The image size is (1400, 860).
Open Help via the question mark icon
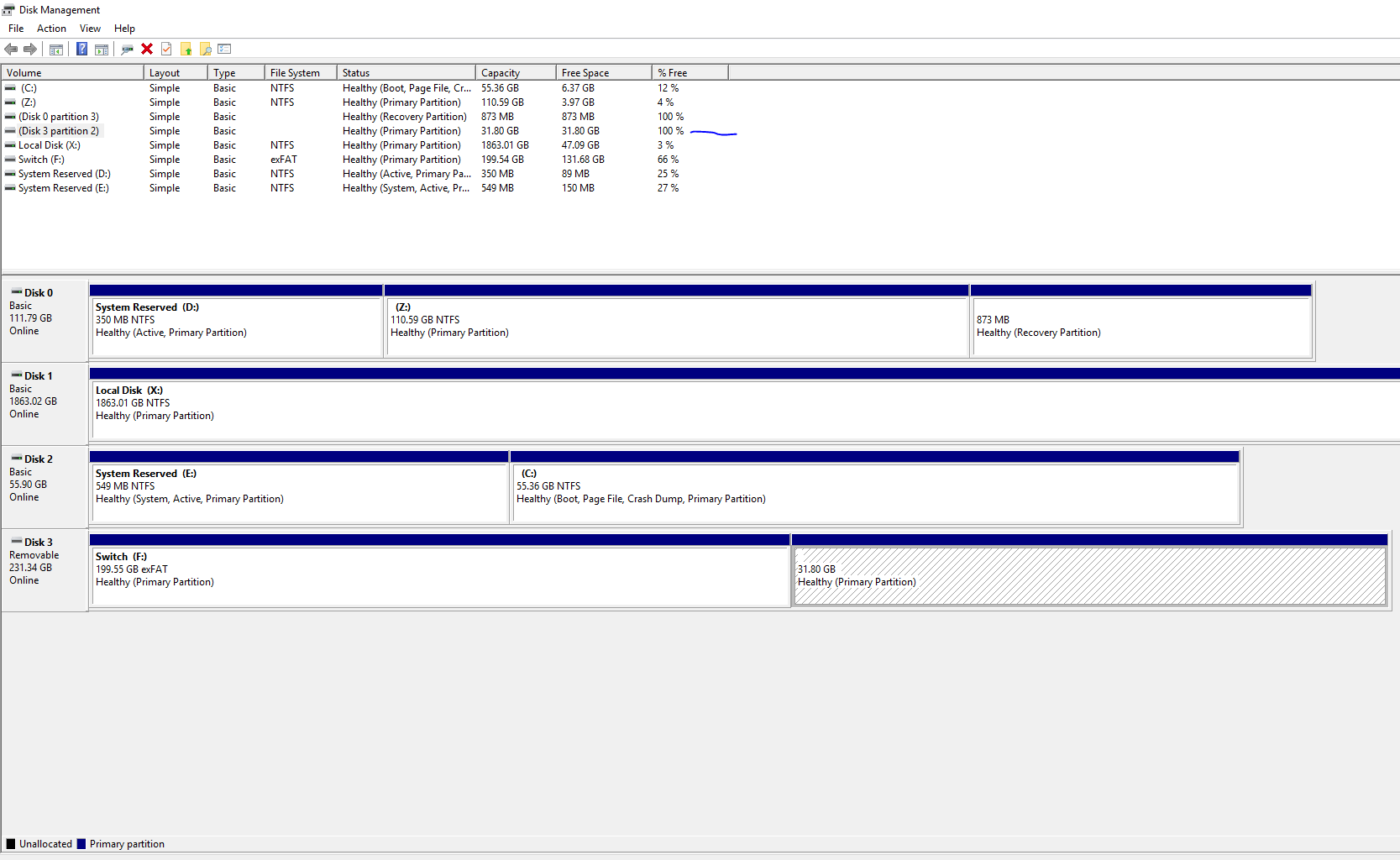(82, 49)
